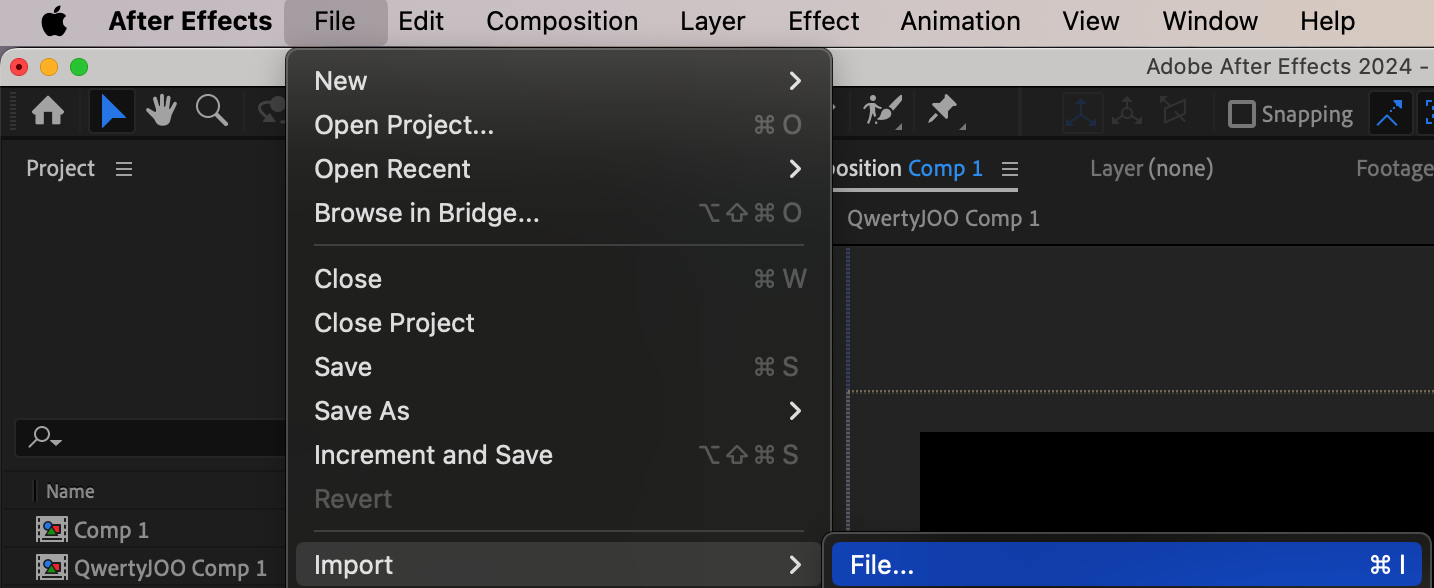
Task: Expand the Open Recent submenu
Action: click(558, 169)
